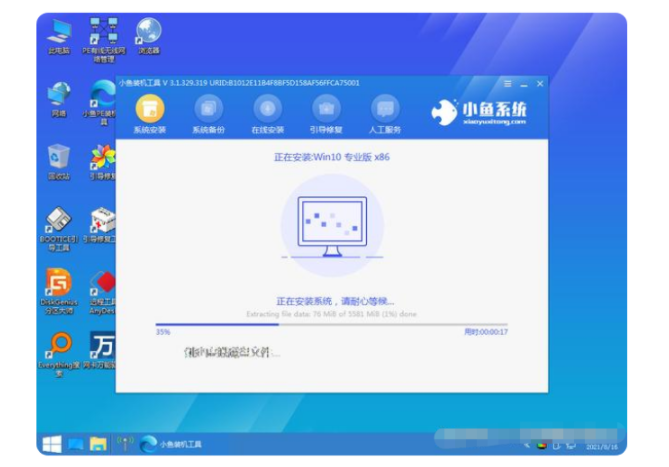The height and width of the screenshot is (467, 669).
Task: Open the 引导修复 tool in toolbar
Action: [326, 109]
